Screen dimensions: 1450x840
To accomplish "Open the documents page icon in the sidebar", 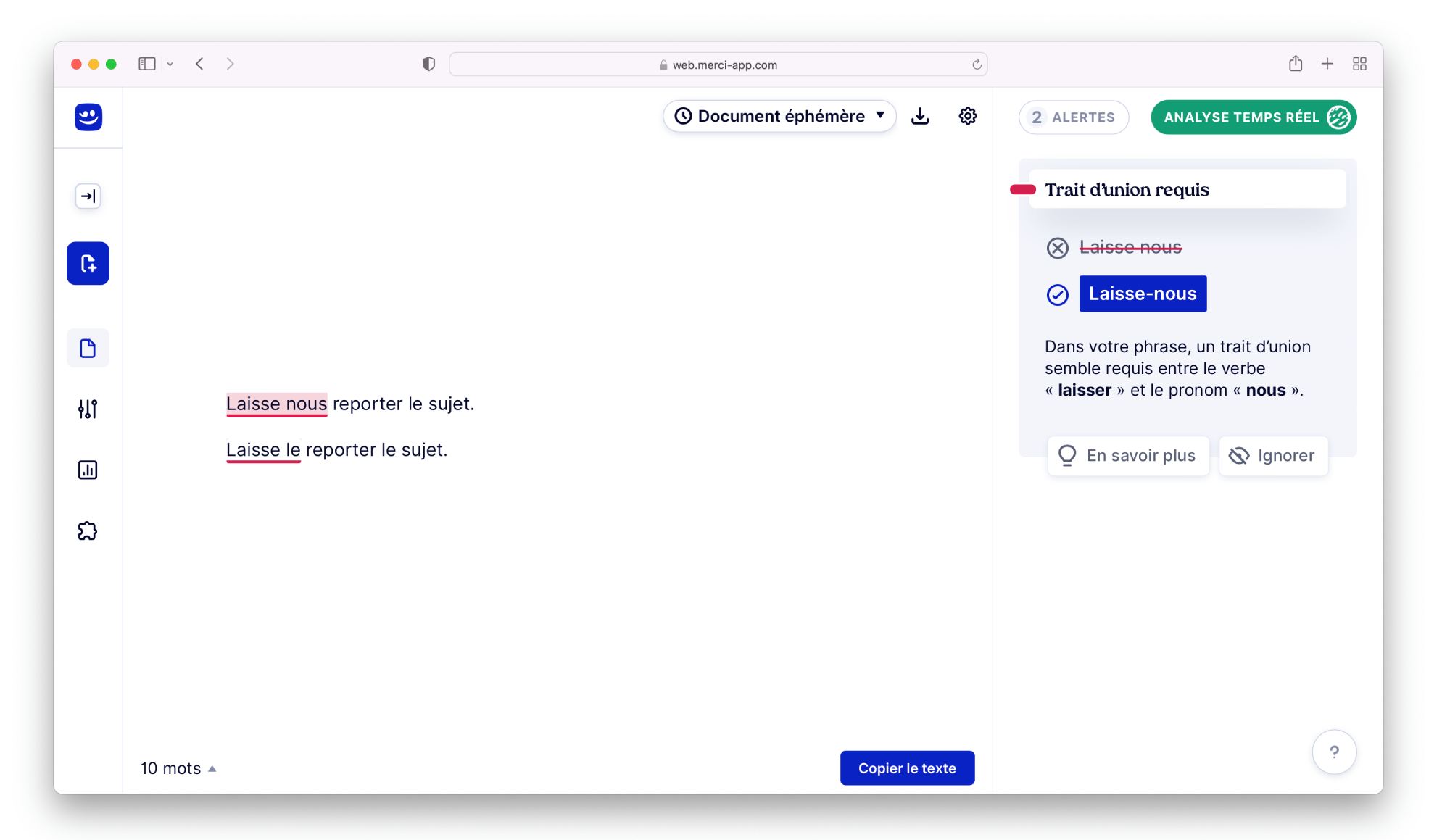I will click(88, 349).
